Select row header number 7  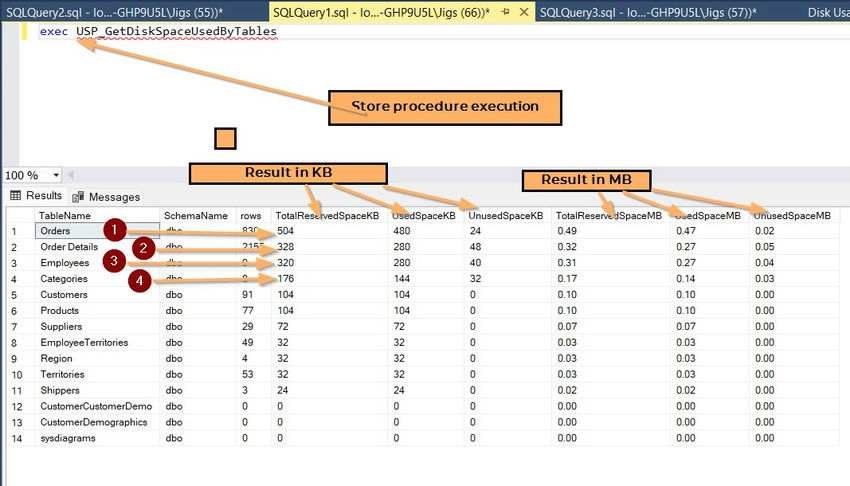[x=20, y=327]
